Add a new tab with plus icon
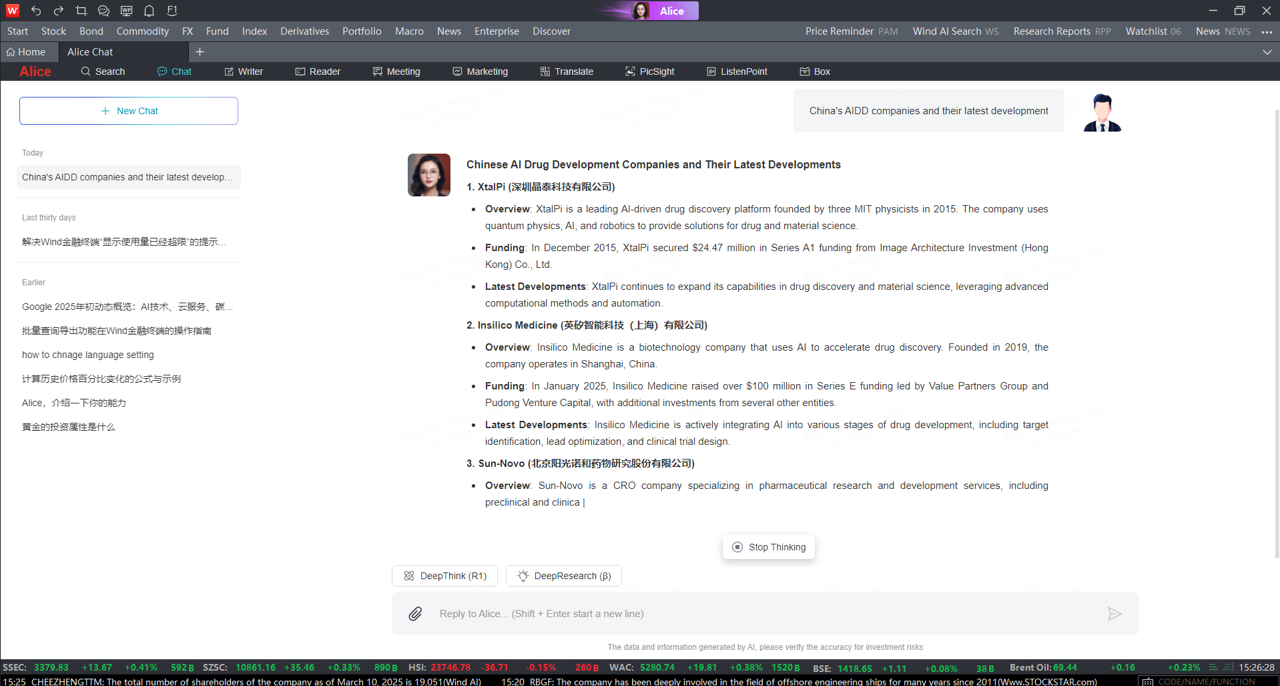The width and height of the screenshot is (1280, 686). [x=199, y=52]
